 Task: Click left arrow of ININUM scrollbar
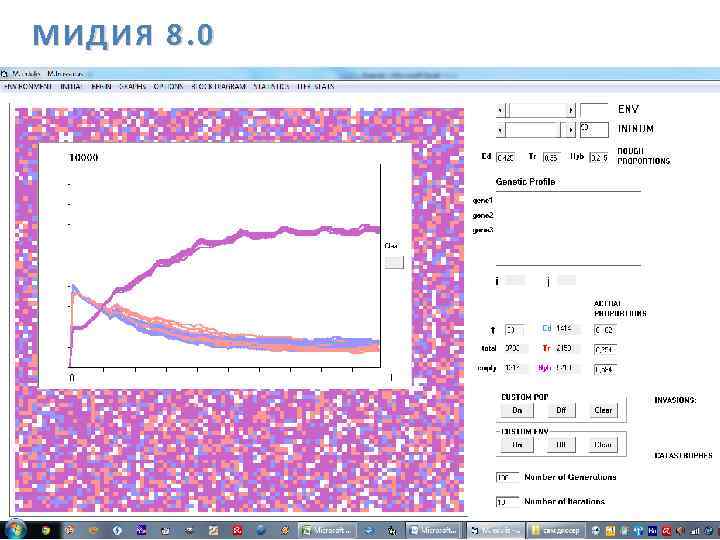(500, 130)
